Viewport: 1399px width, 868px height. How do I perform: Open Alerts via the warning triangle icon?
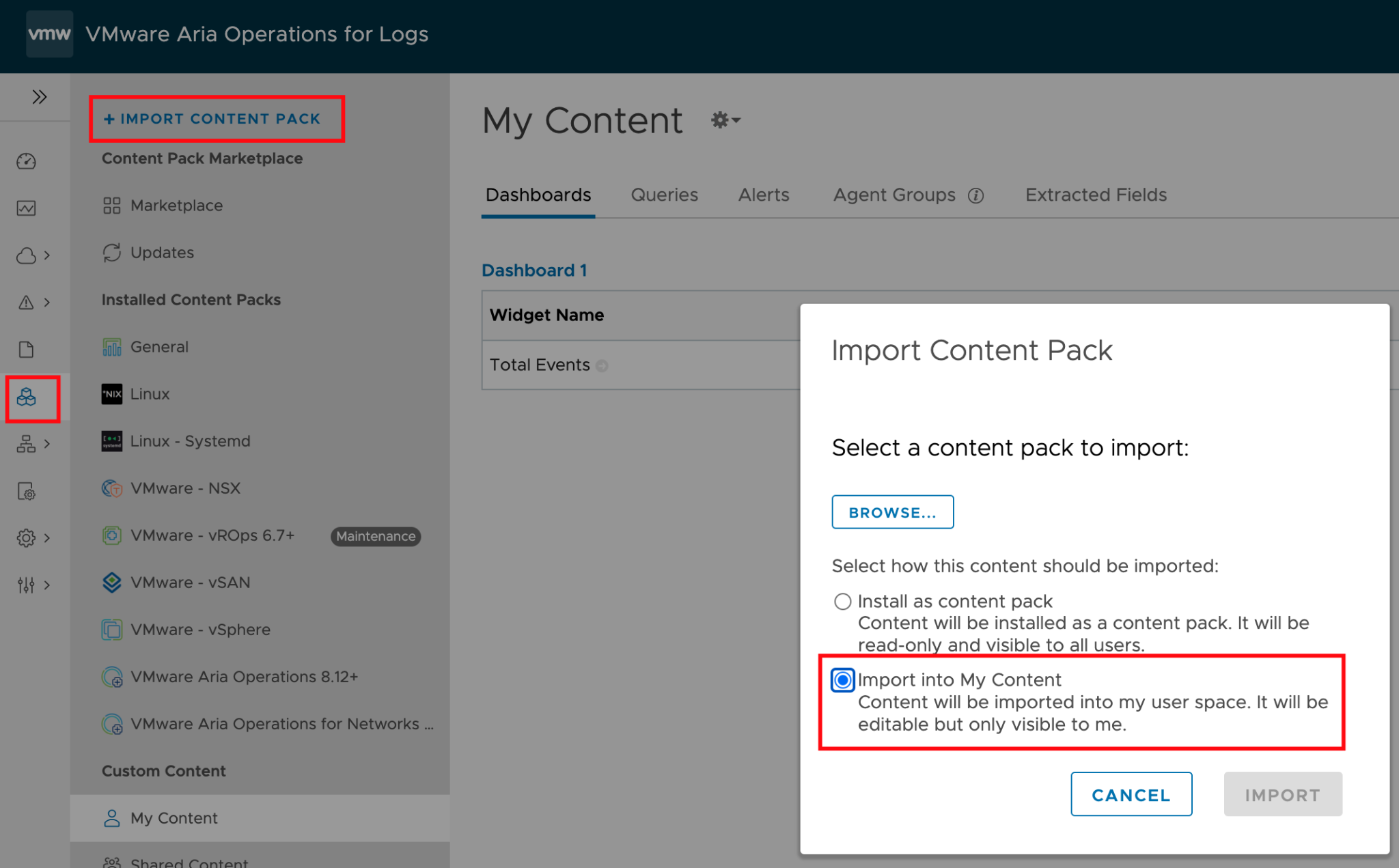(x=26, y=302)
